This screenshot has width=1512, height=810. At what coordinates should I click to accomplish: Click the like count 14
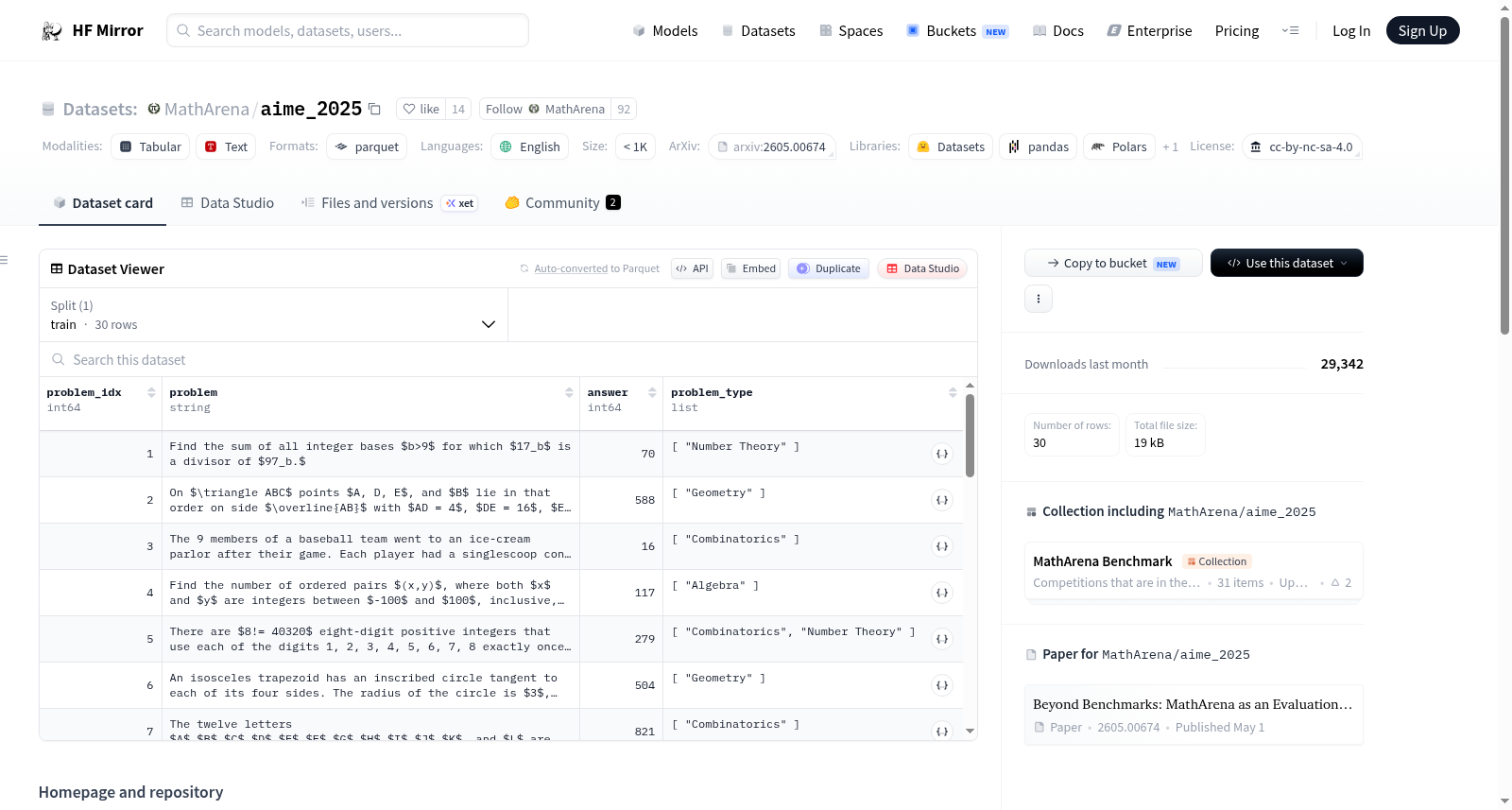point(458,109)
